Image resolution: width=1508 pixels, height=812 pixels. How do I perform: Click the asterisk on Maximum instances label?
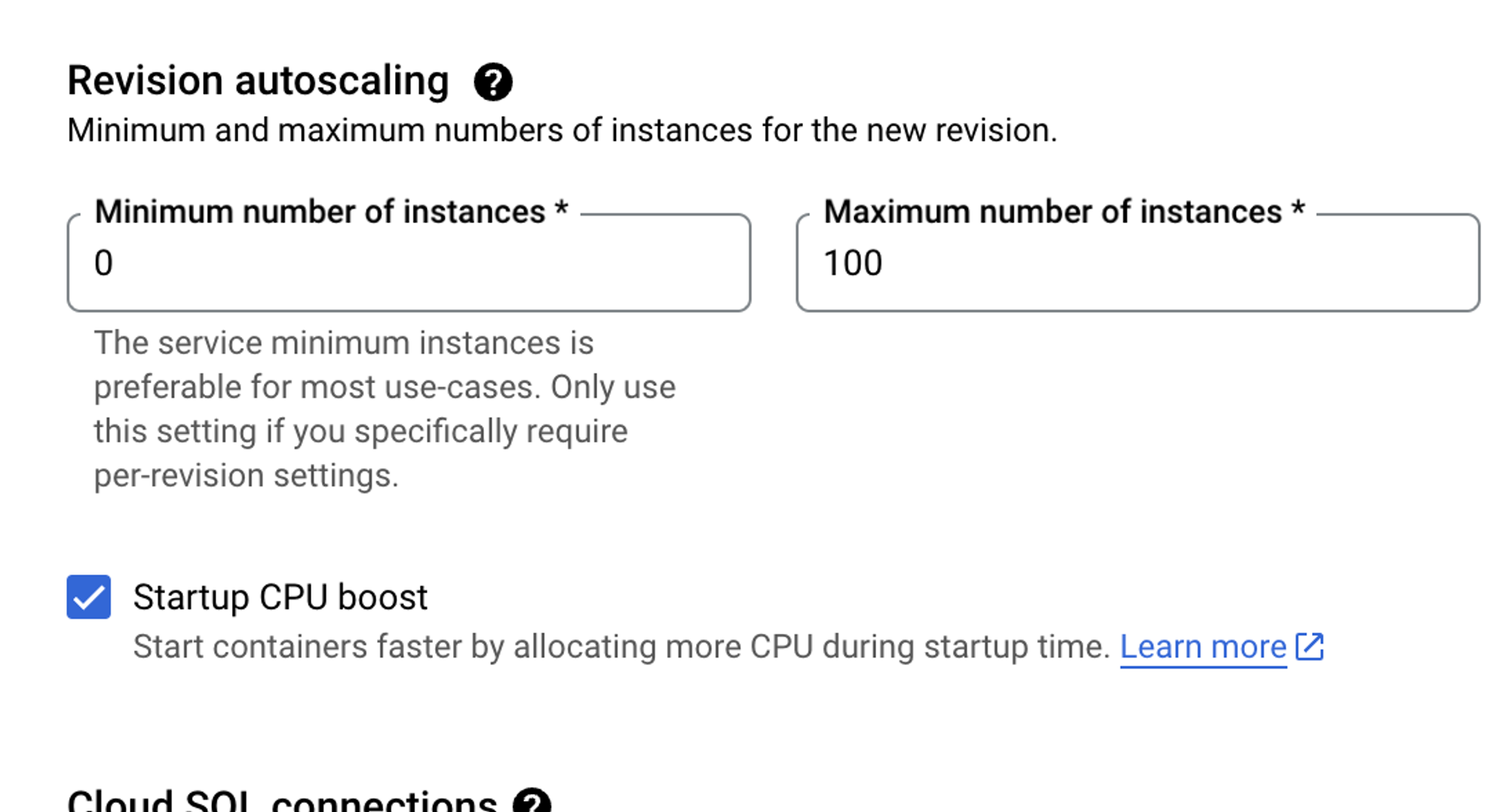click(x=1298, y=209)
